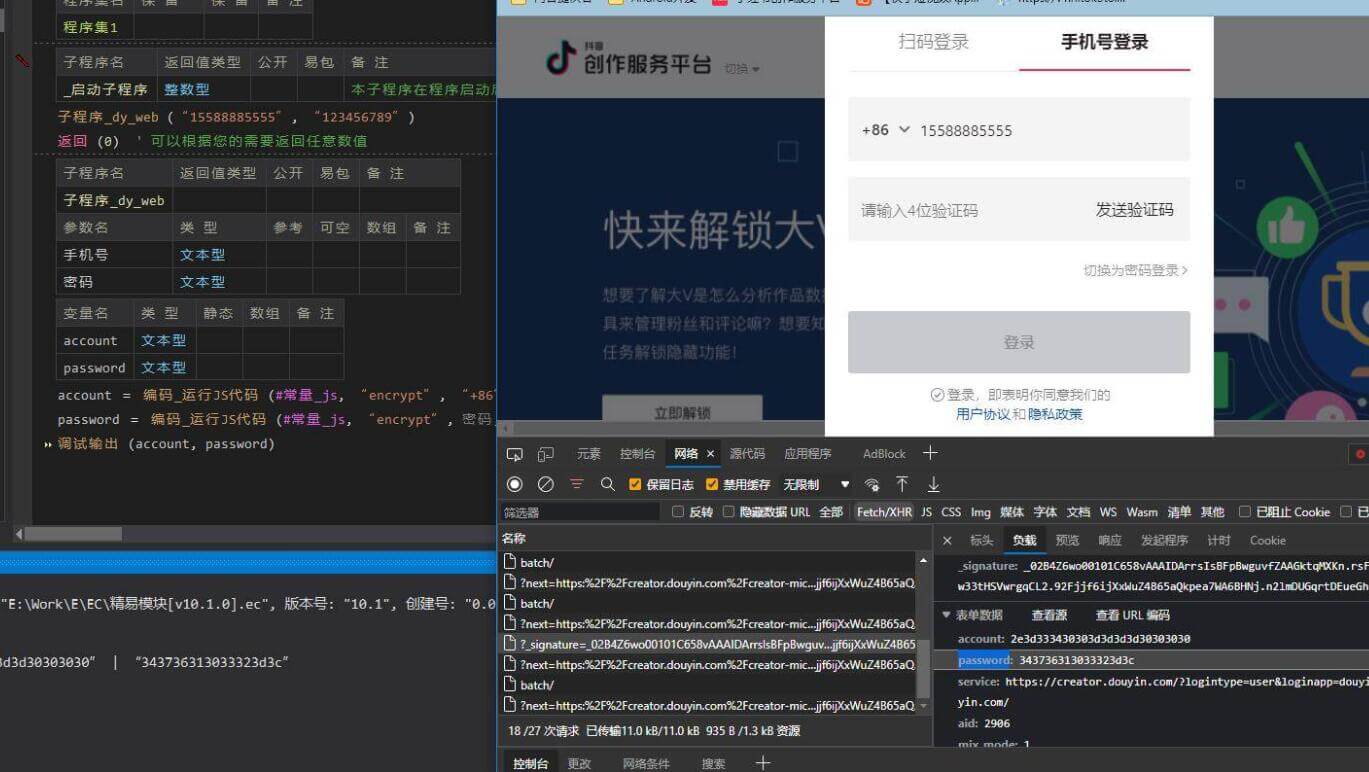Switch to 应用程序 tab
The height and width of the screenshot is (772, 1369).
pyautogui.click(x=808, y=454)
